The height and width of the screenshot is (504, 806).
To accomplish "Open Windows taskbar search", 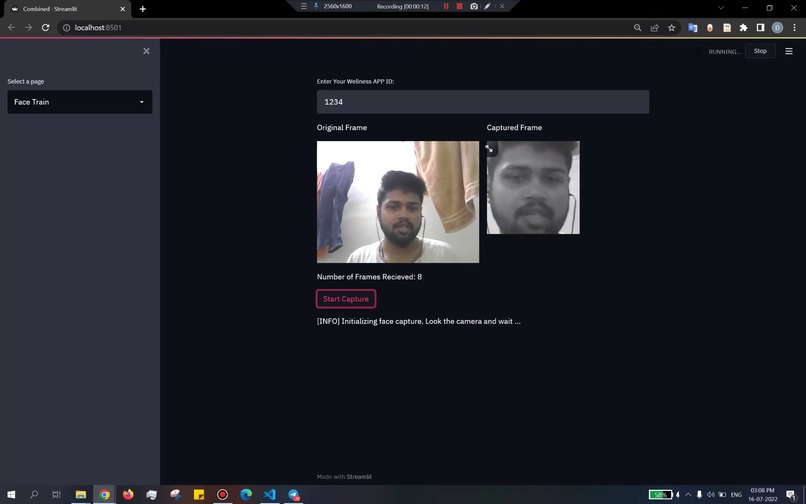I will (x=34, y=495).
